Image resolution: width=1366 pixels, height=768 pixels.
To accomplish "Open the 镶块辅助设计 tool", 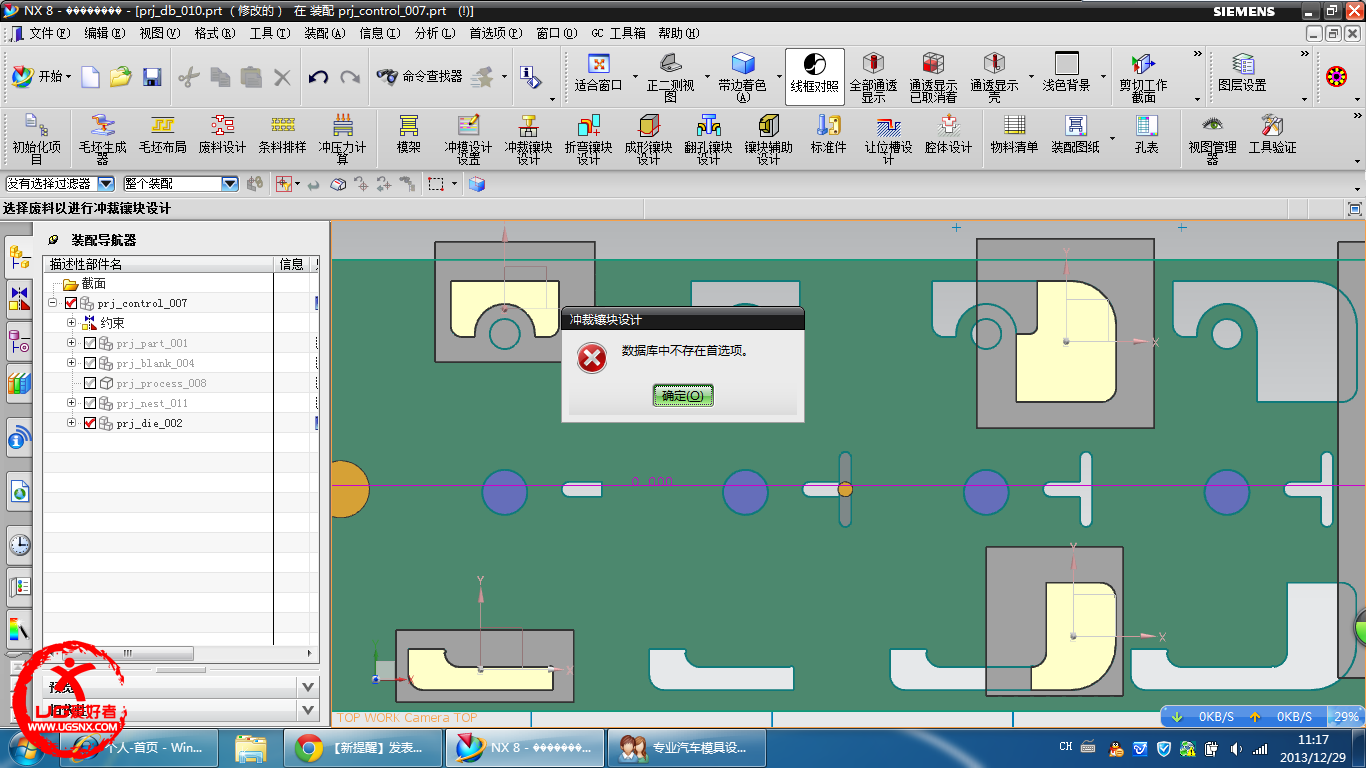I will coord(768,138).
